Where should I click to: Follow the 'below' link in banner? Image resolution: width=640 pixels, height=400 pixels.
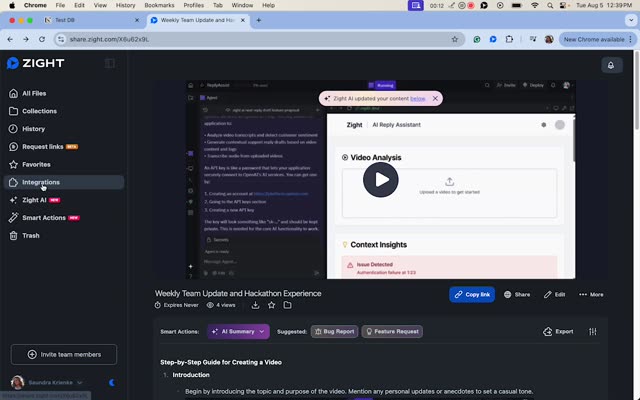click(x=418, y=98)
